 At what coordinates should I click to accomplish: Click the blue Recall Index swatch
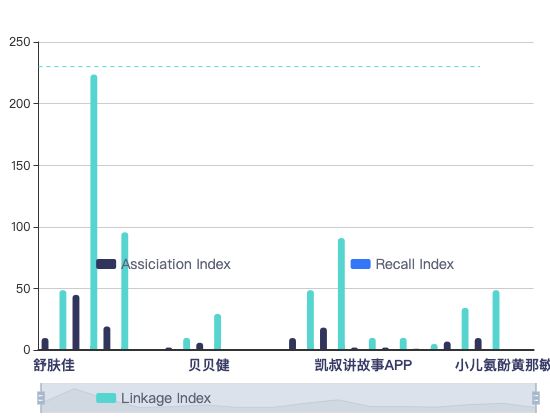tap(361, 264)
